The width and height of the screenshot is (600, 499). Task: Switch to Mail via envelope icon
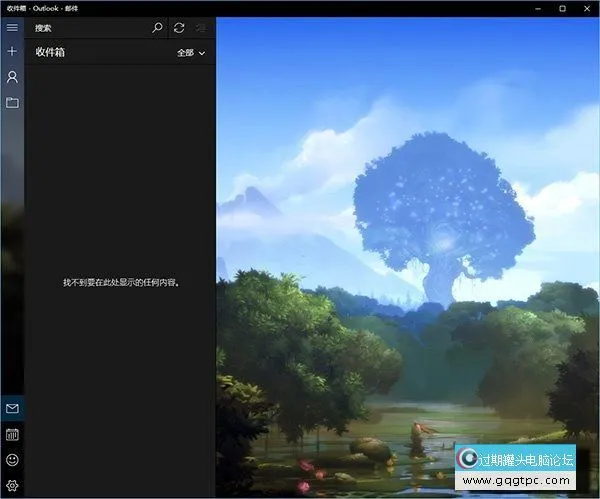12,409
